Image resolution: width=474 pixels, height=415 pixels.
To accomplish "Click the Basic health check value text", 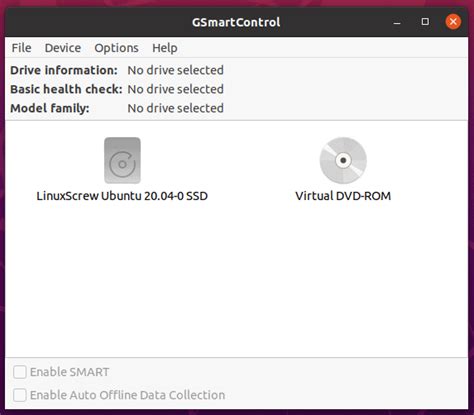I will click(x=175, y=89).
